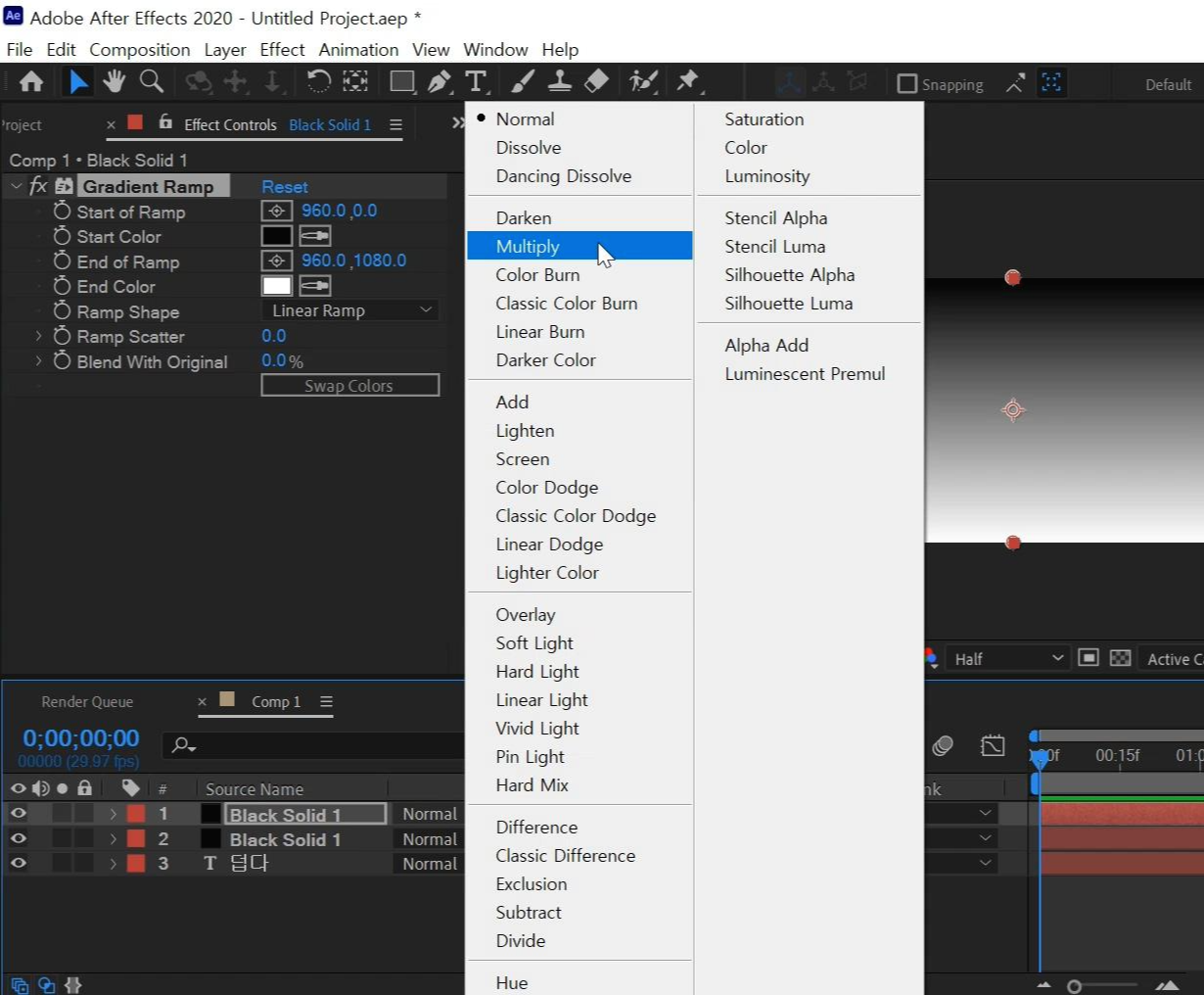Expand layer 2 properties arrow
Screen dimensions: 1204x995
point(113,838)
